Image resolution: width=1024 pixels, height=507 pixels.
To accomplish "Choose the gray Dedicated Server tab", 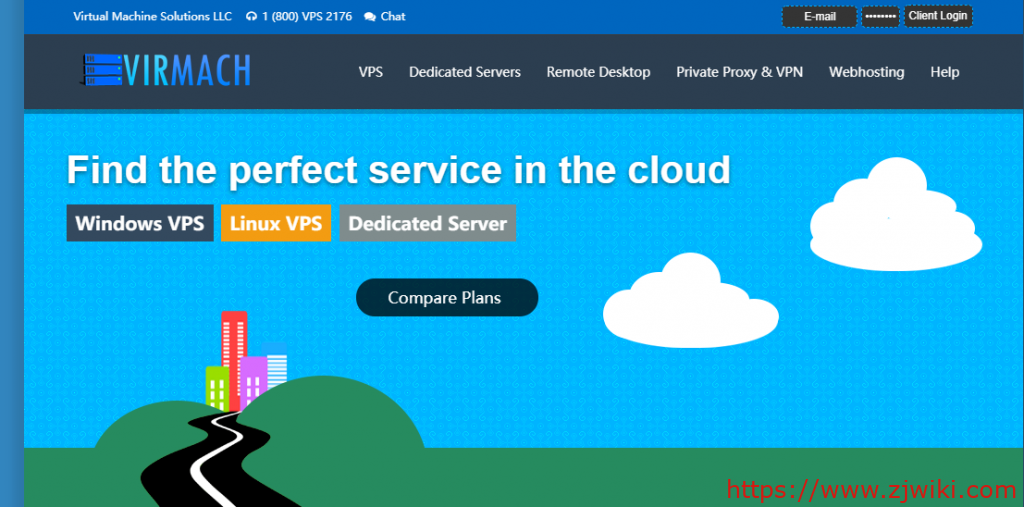I will coord(427,223).
